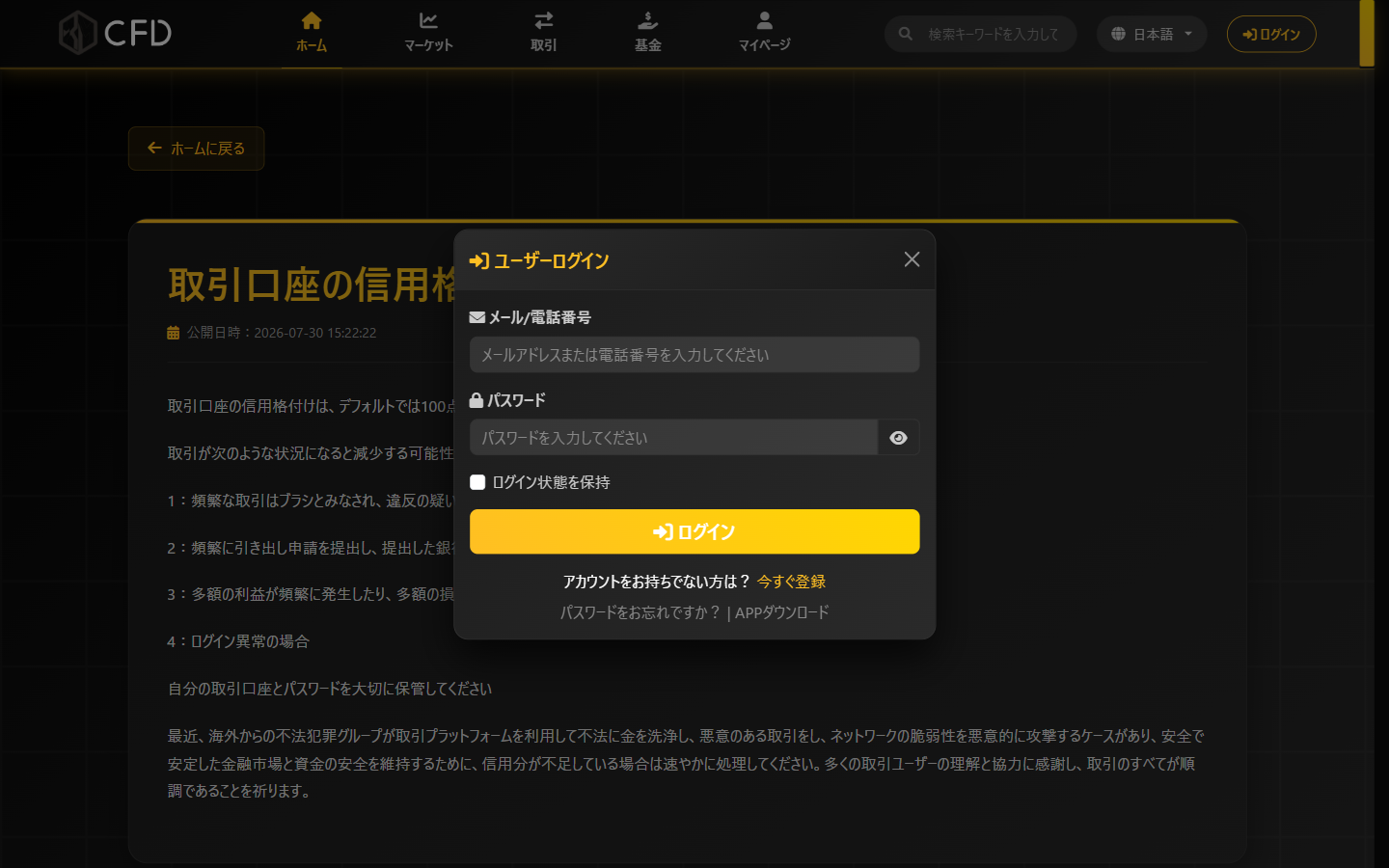Open the 基金 fund tab
The height and width of the screenshot is (868, 1389).
648,33
